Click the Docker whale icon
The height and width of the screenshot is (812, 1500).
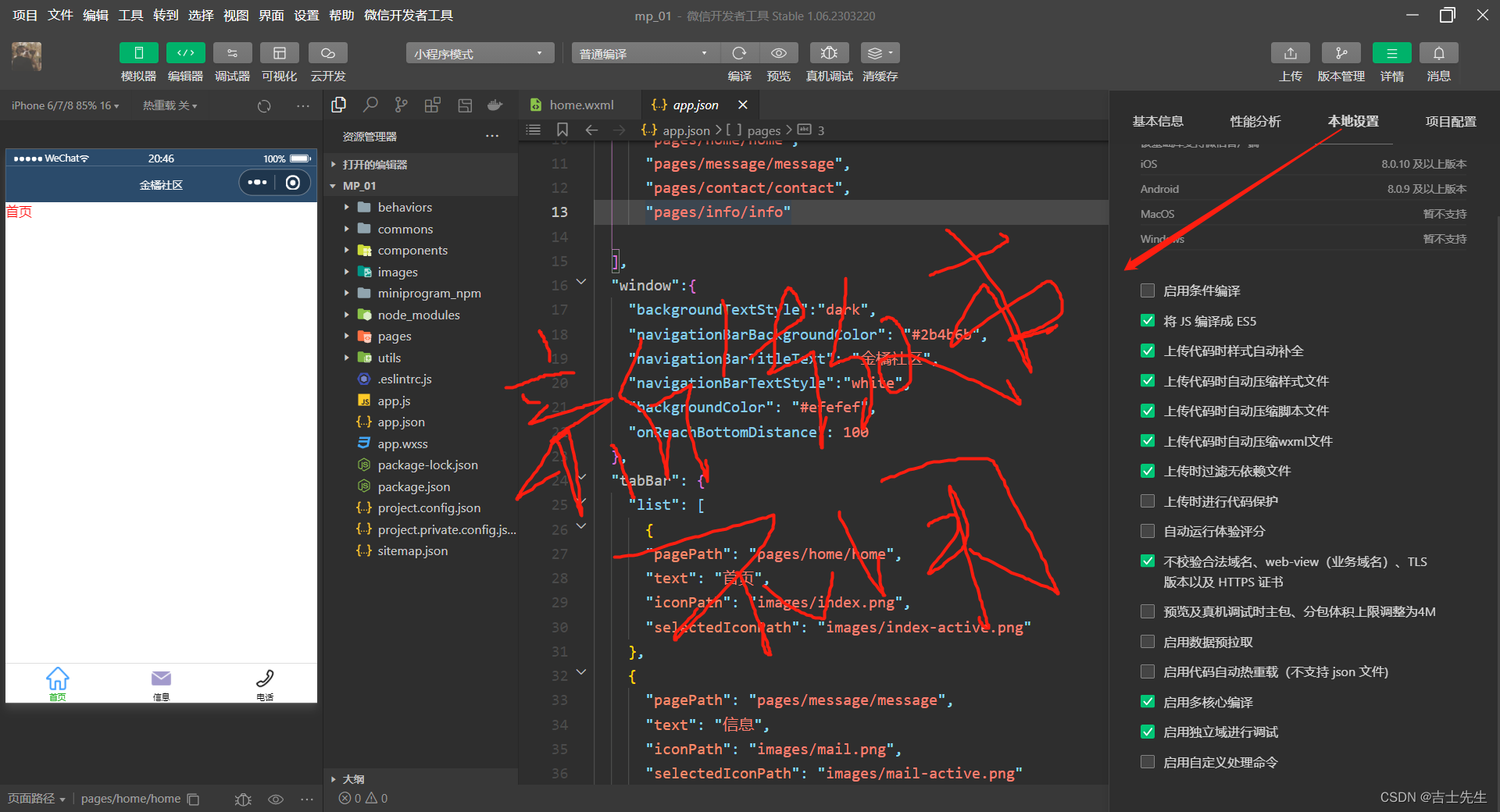[x=495, y=105]
